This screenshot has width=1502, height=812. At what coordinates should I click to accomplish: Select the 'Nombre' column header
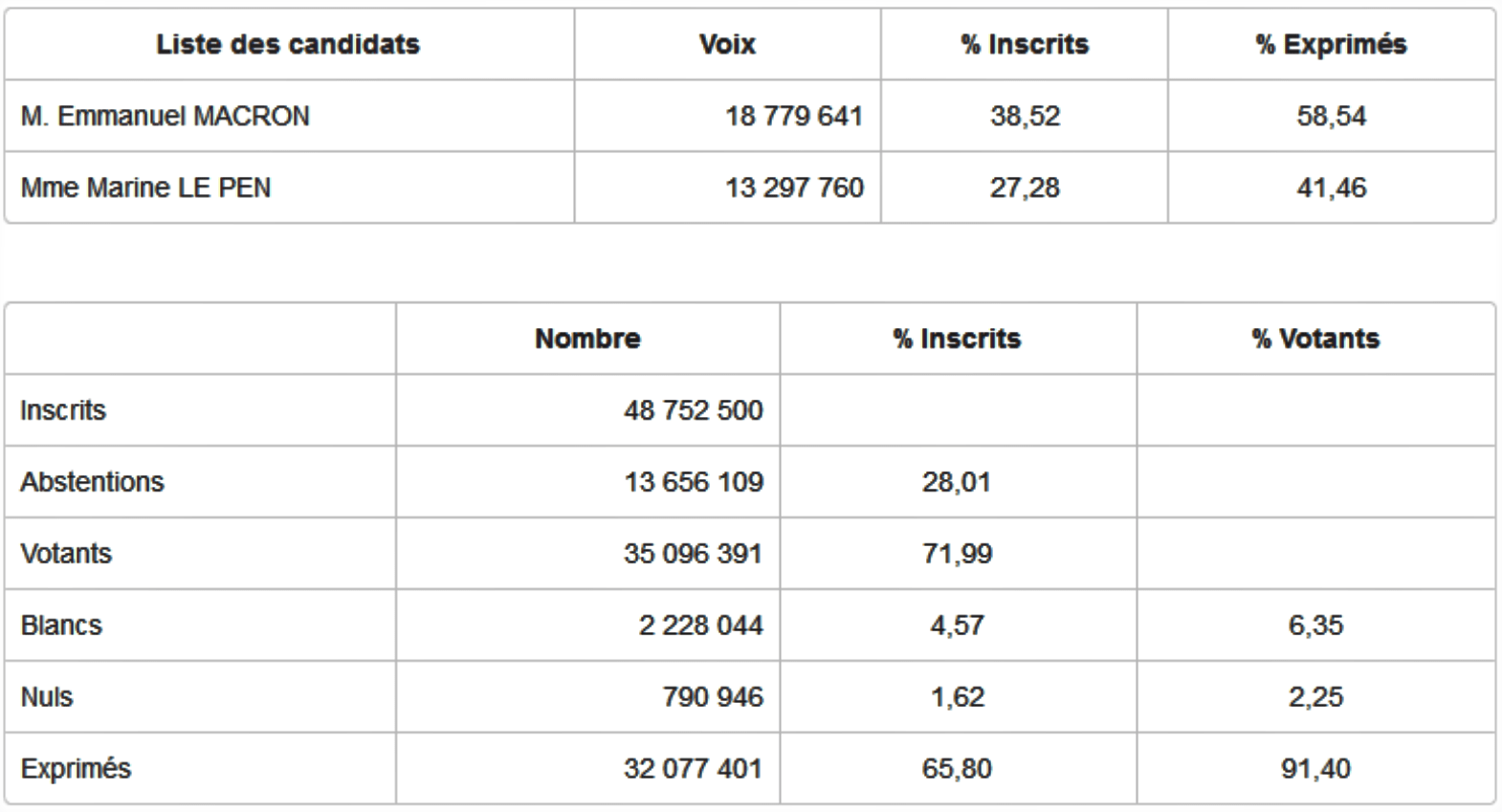click(587, 339)
